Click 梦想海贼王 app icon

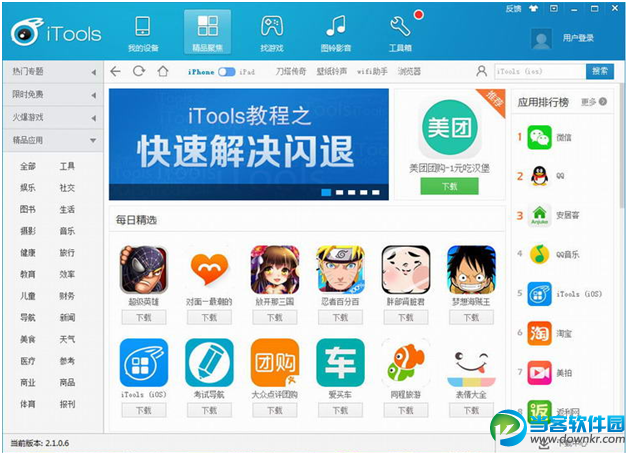tap(471, 270)
